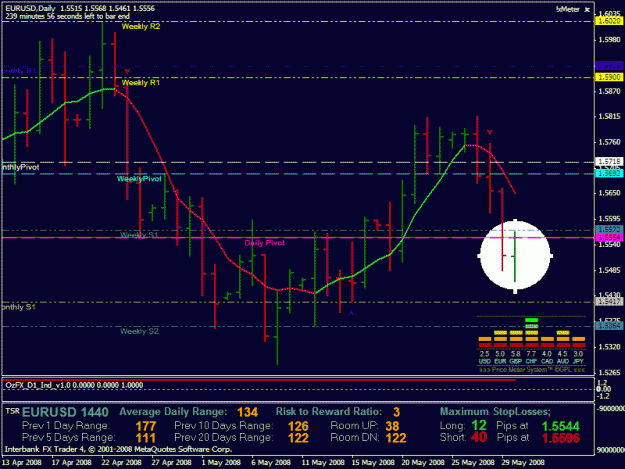Select the Monthly S1 line label
This screenshot has height=469, width=625.
click(19, 307)
